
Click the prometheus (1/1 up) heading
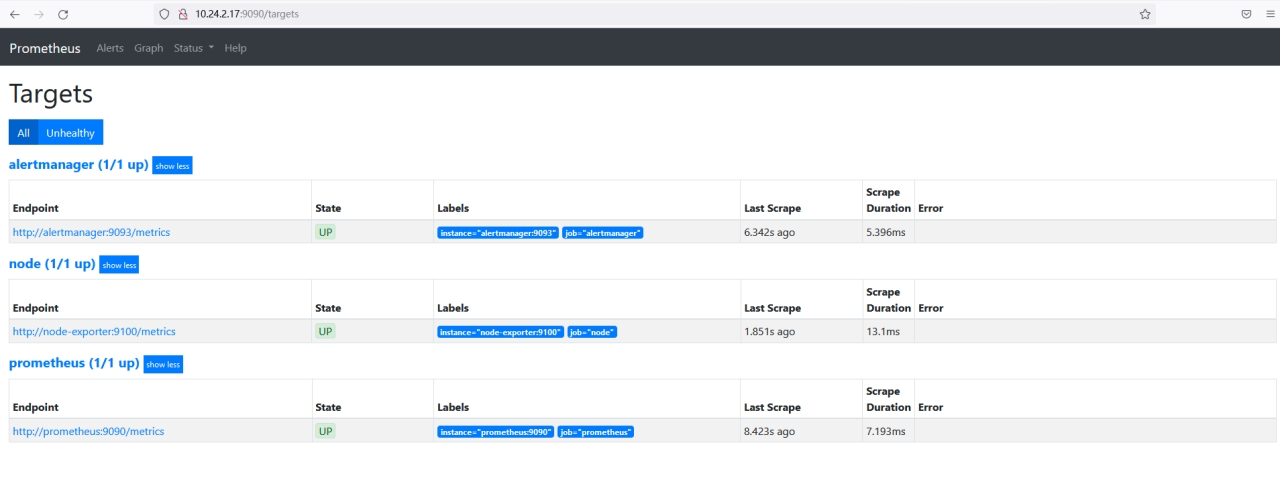coord(74,363)
